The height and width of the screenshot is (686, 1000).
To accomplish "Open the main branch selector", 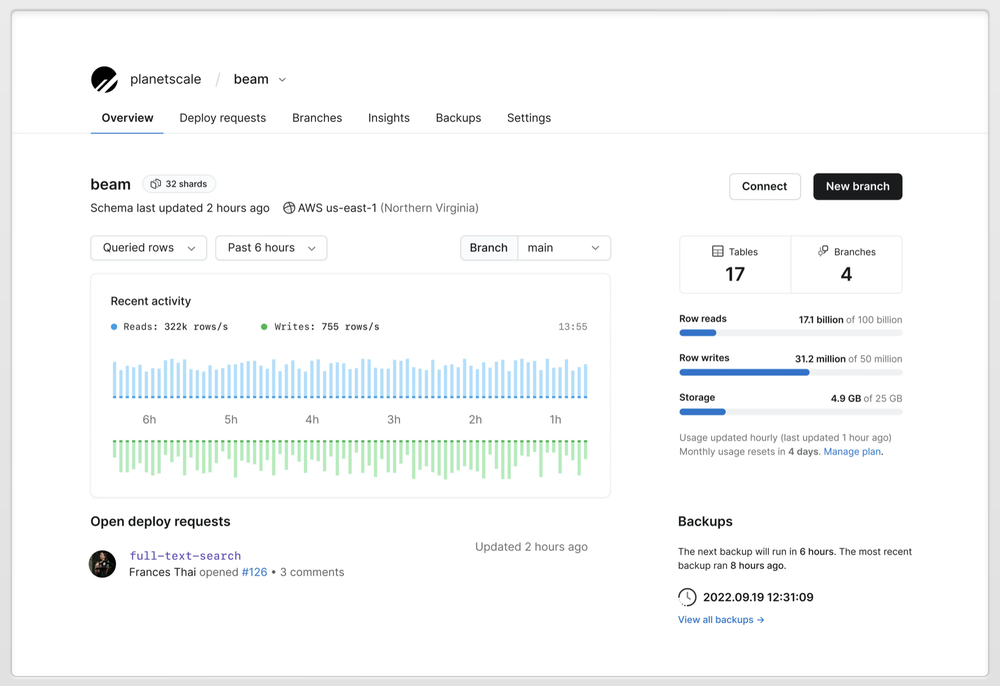I will pos(564,248).
